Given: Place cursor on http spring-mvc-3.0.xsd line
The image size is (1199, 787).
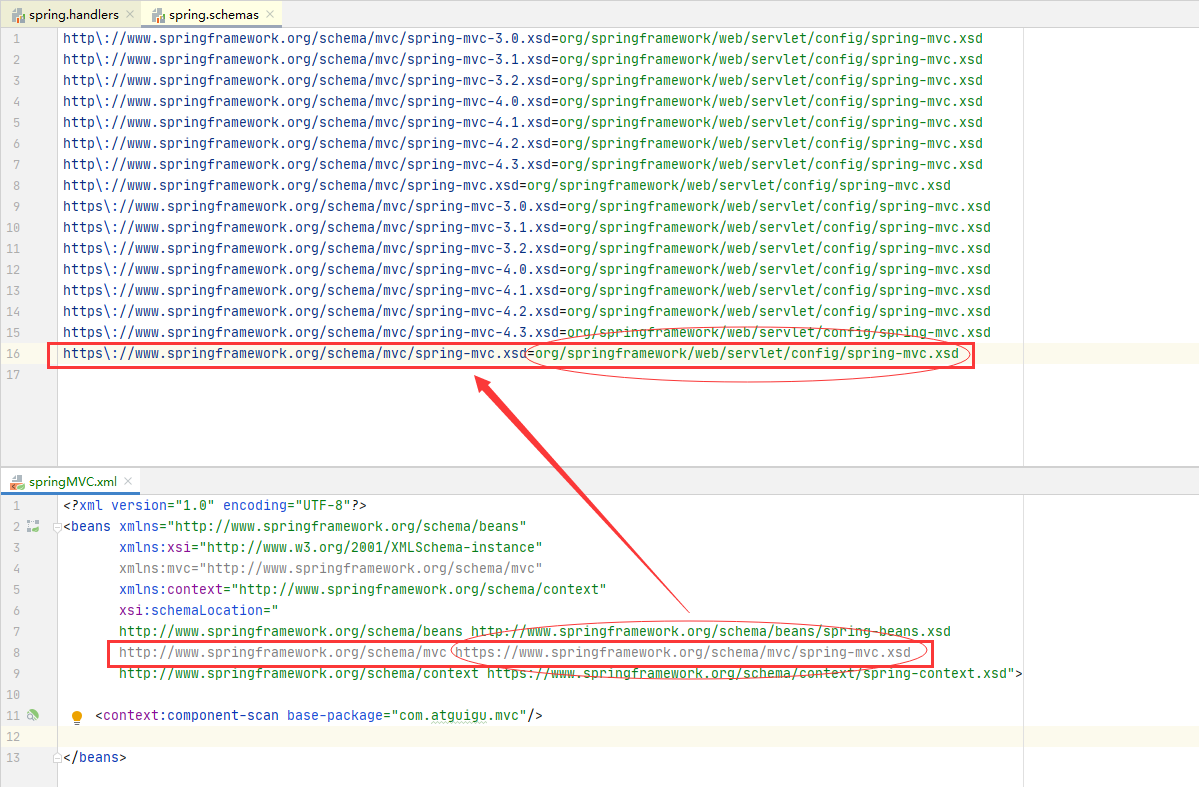Looking at the screenshot, I should pyautogui.click(x=523, y=38).
